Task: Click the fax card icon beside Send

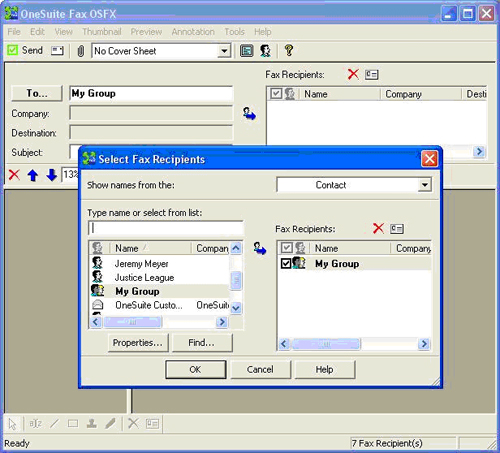Action: point(57,51)
